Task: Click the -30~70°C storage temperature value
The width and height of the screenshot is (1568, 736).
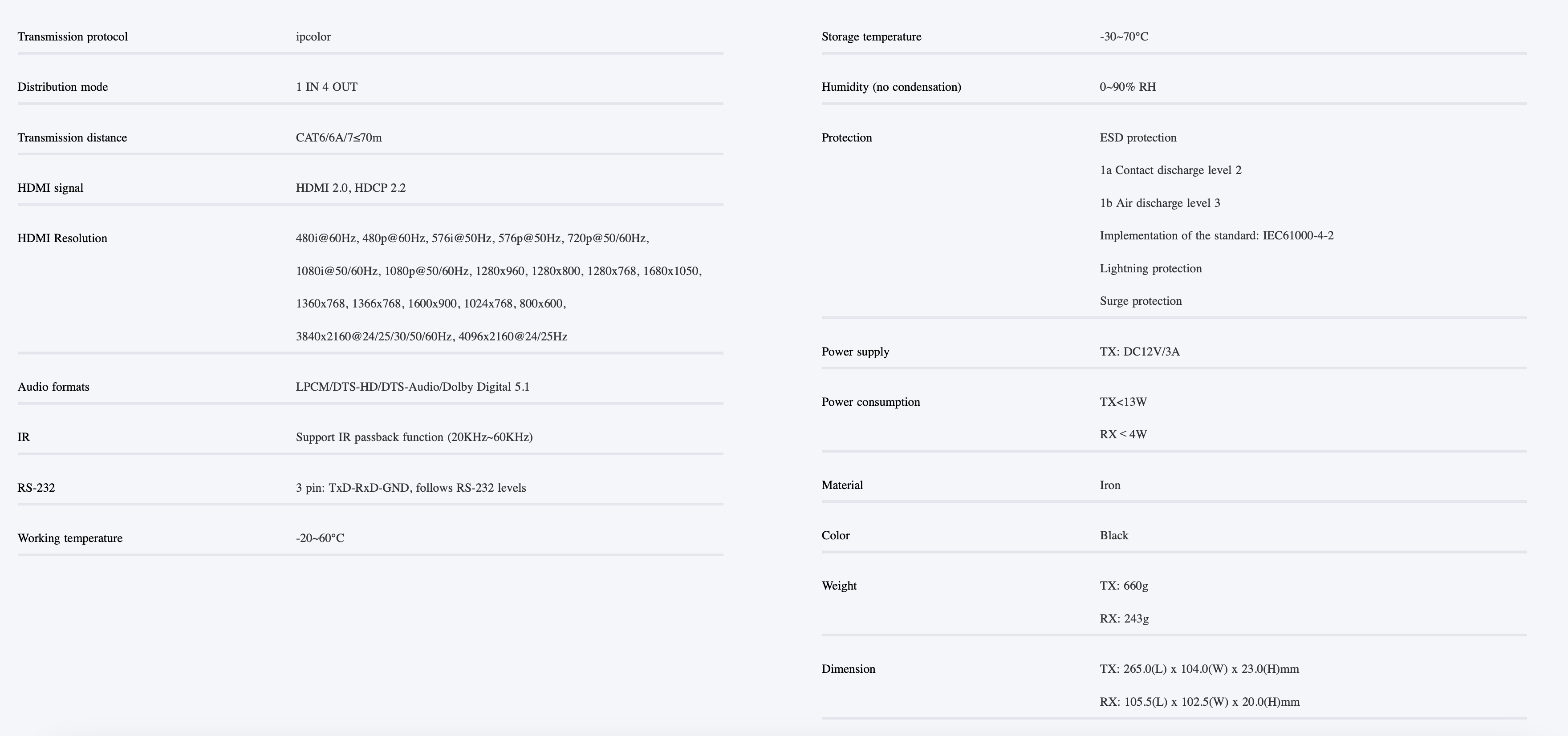Action: (x=1124, y=36)
